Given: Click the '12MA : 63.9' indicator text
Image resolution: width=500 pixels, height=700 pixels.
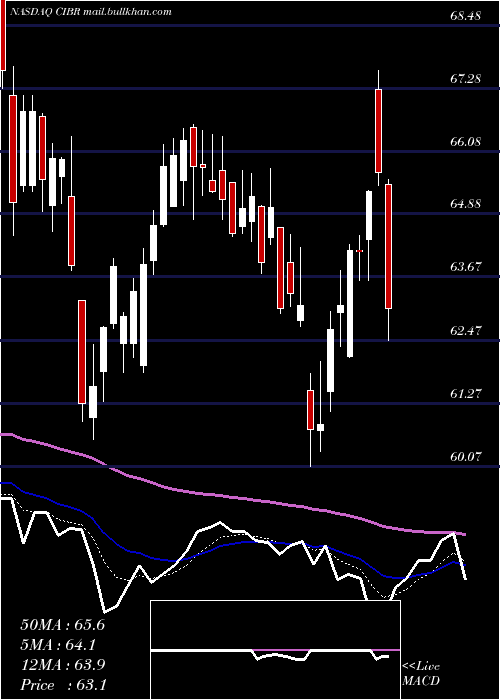Looking at the screenshot, I should (63, 665).
